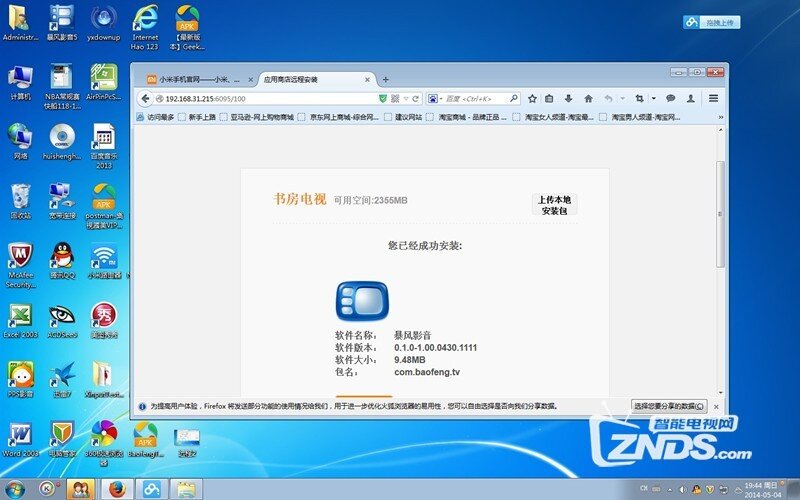This screenshot has height=500, width=800.
Task: Click Baidu cloud icon in the taskbar
Action: coord(152,489)
